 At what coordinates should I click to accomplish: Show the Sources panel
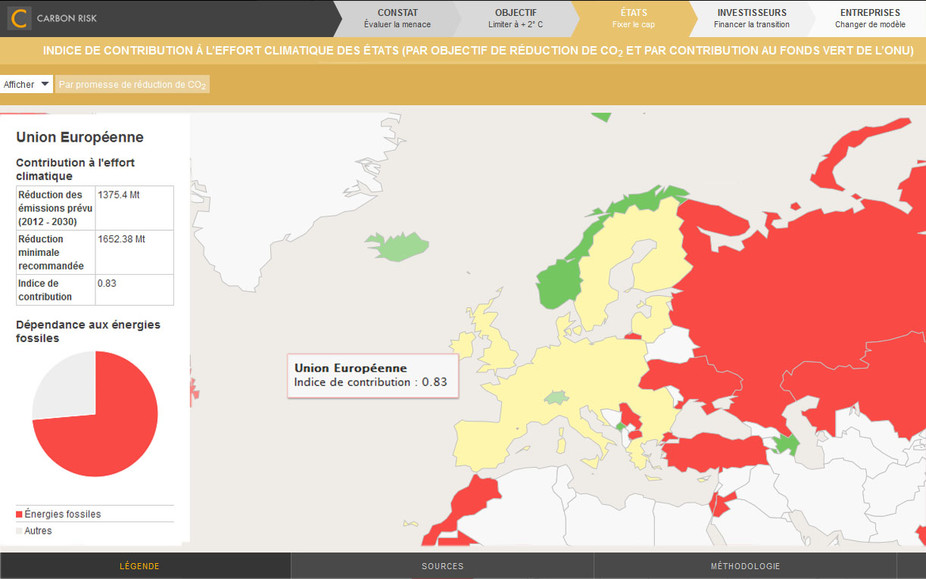[442, 566]
